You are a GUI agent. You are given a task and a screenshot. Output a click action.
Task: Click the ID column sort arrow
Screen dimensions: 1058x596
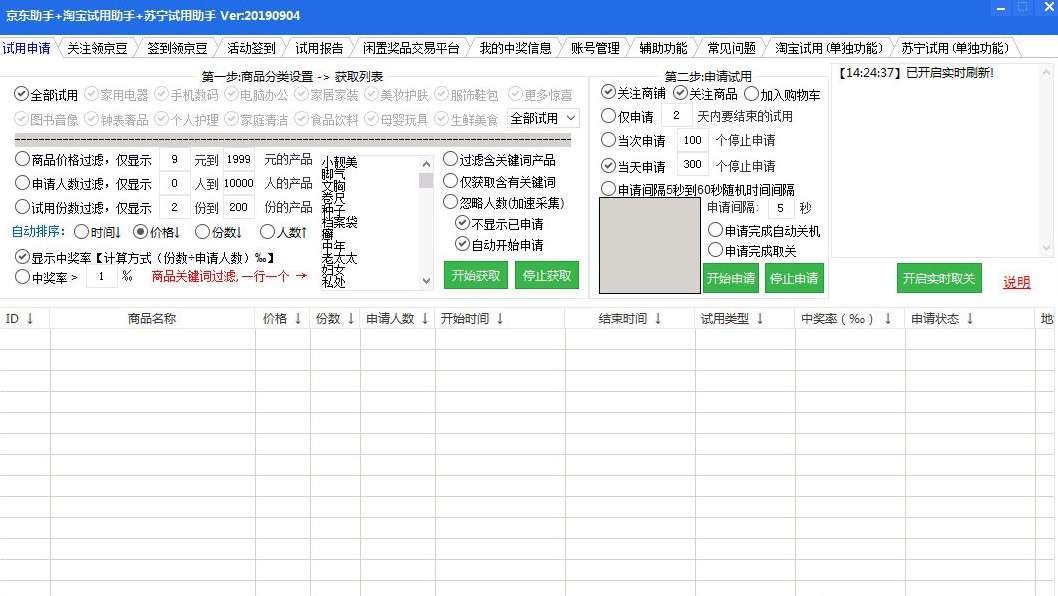29,319
